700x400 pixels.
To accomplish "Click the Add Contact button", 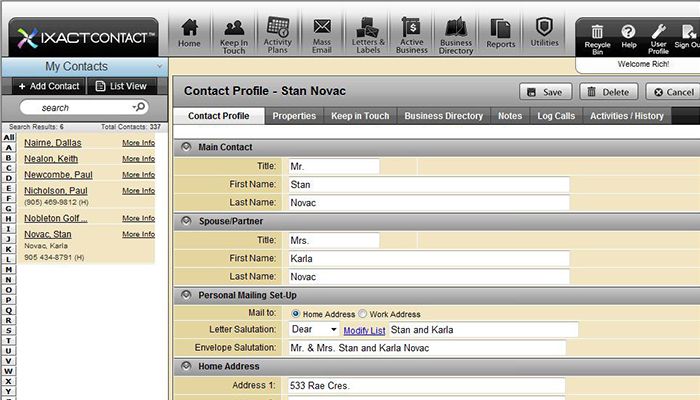I will (x=49, y=86).
